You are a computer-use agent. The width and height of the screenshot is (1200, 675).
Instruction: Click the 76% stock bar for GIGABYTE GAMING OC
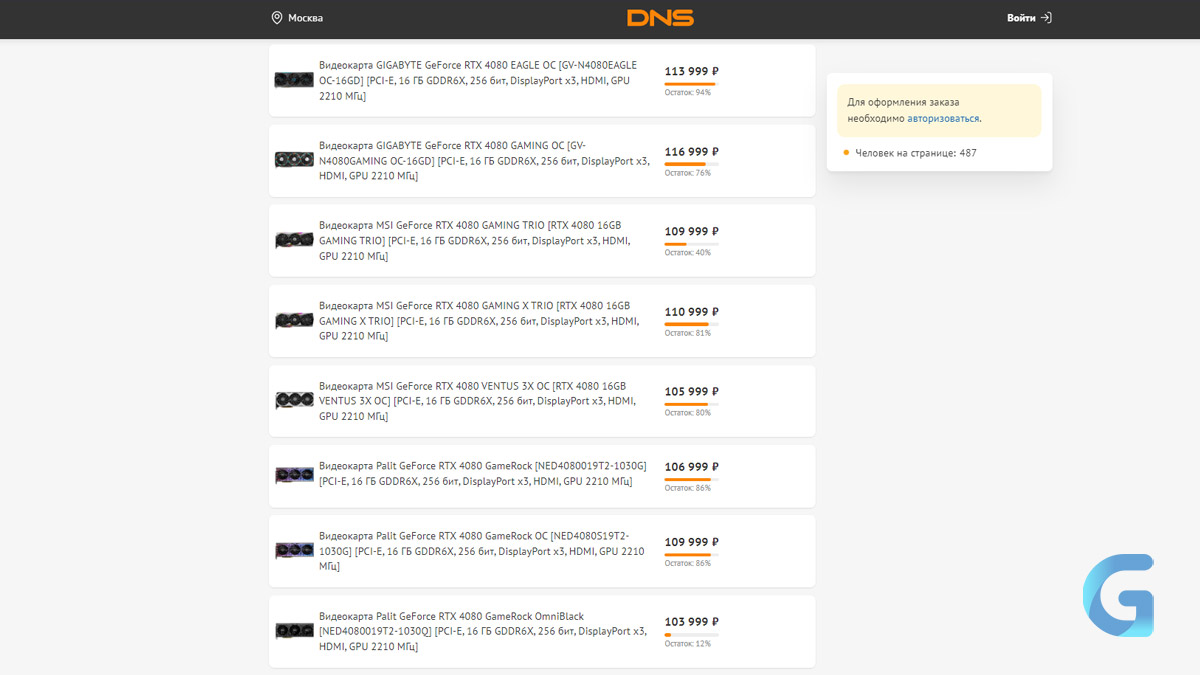[x=692, y=163]
